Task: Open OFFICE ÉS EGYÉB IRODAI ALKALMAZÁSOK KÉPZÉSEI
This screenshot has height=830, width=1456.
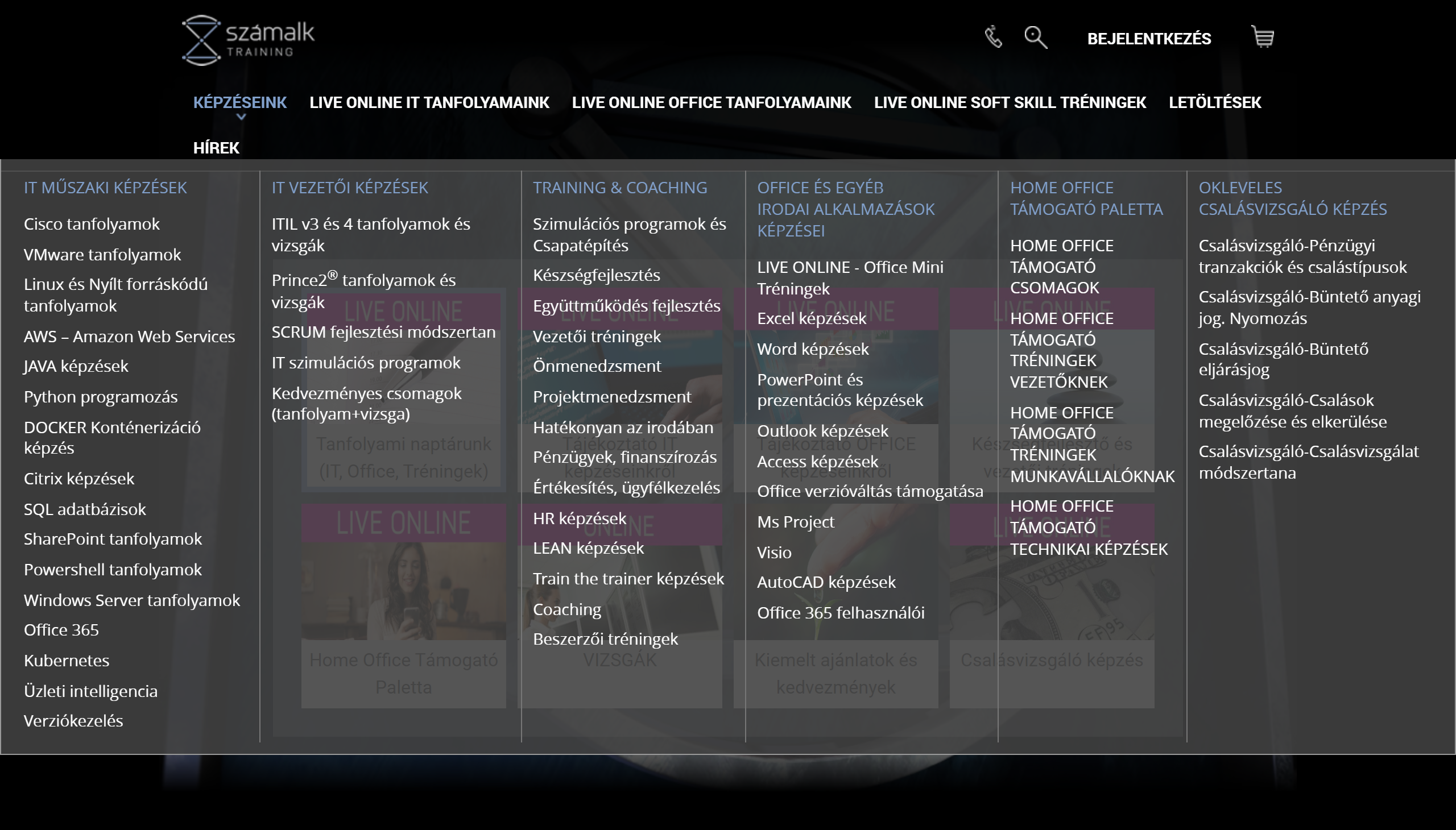Action: [x=846, y=209]
